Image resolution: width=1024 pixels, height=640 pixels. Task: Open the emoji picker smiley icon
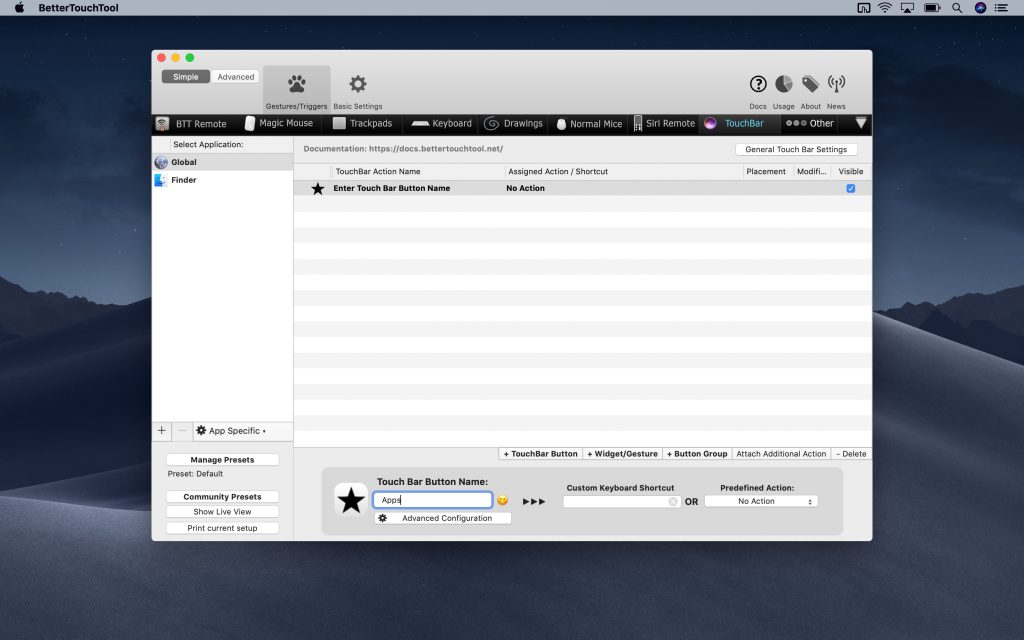click(502, 500)
